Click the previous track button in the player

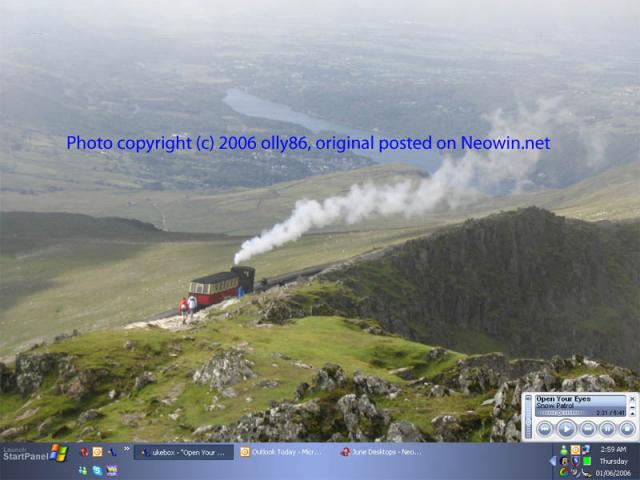545,429
